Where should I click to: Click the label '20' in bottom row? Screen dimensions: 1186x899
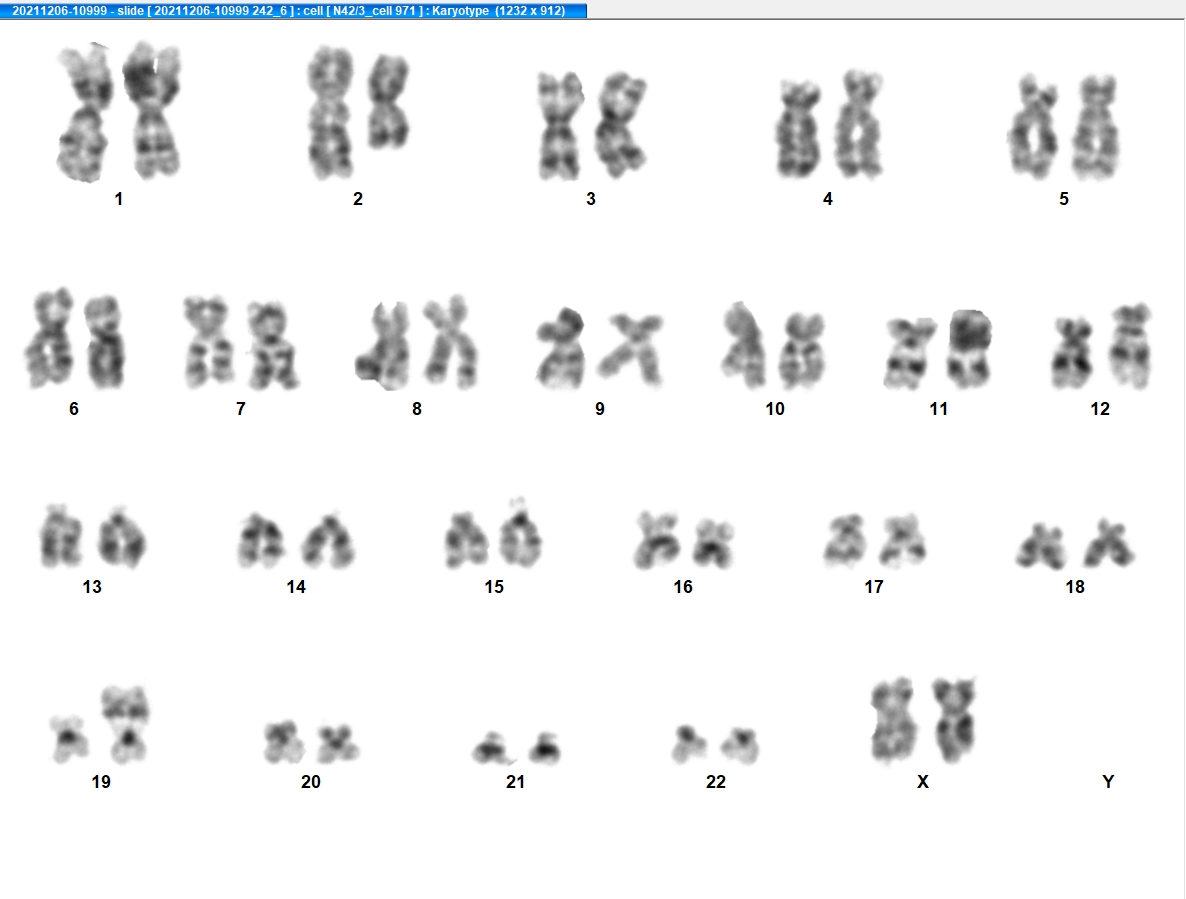pos(311,782)
